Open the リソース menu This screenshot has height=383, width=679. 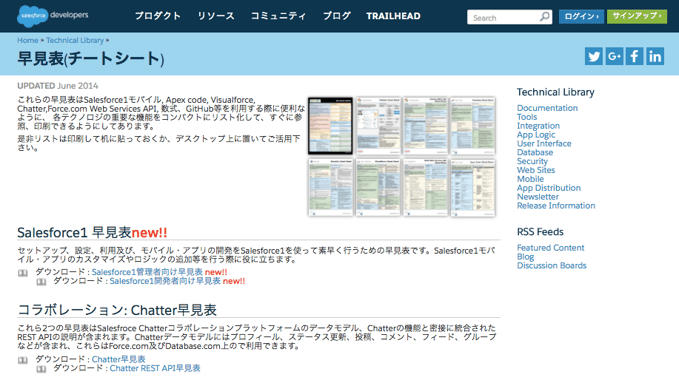pos(216,16)
